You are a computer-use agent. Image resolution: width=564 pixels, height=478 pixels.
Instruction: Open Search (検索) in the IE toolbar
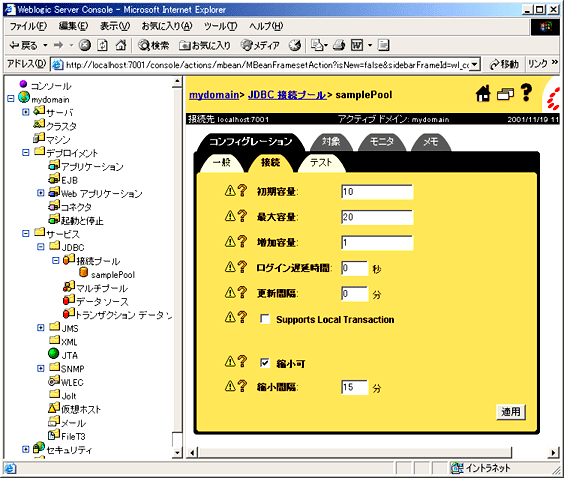point(154,45)
